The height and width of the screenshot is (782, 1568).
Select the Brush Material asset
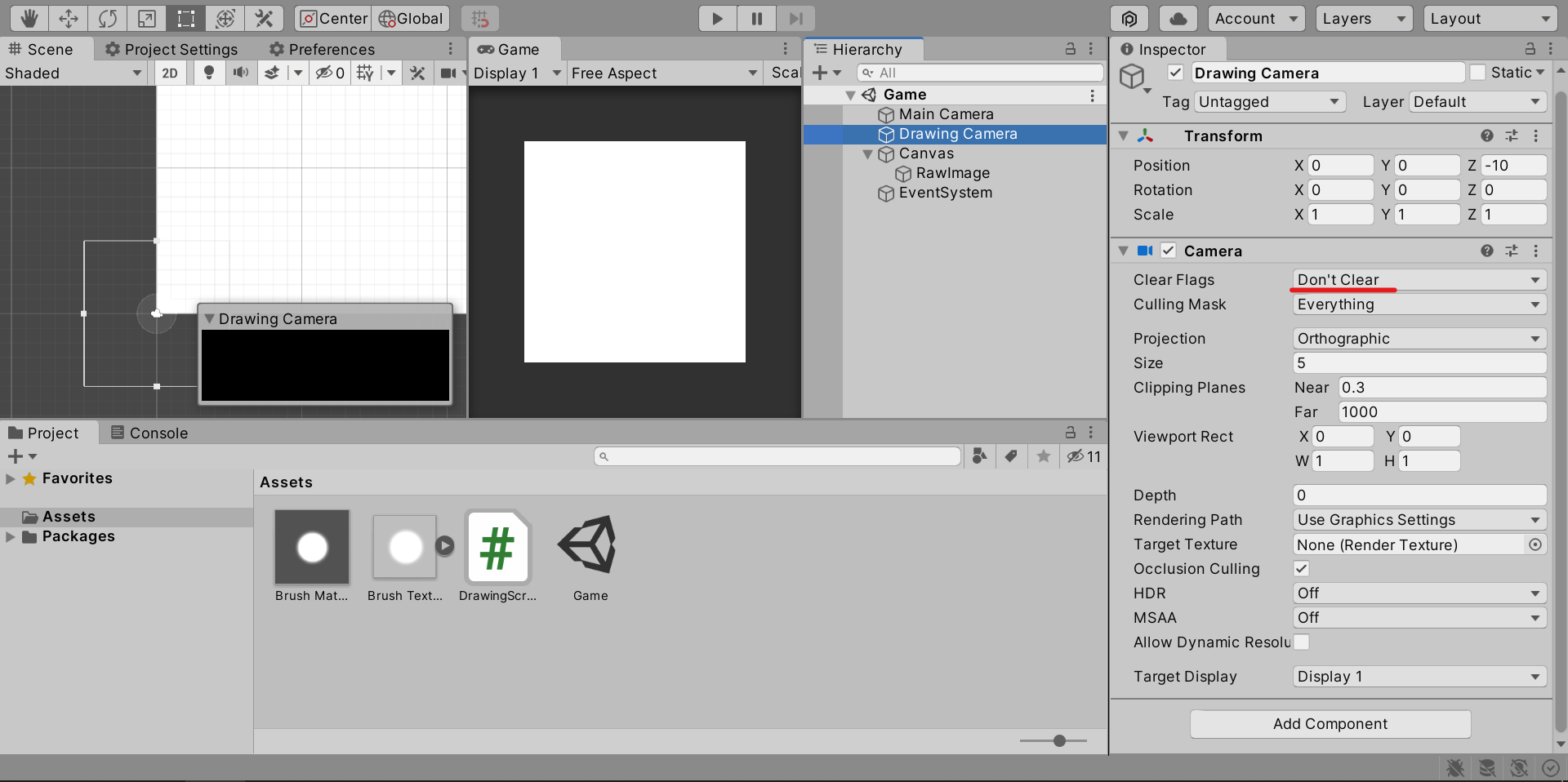312,557
